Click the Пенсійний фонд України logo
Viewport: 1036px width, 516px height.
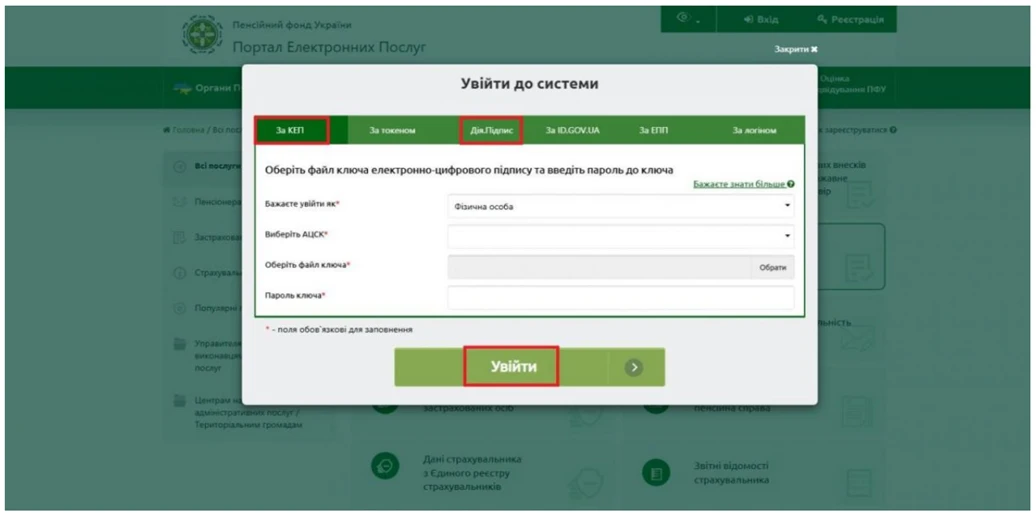[202, 34]
